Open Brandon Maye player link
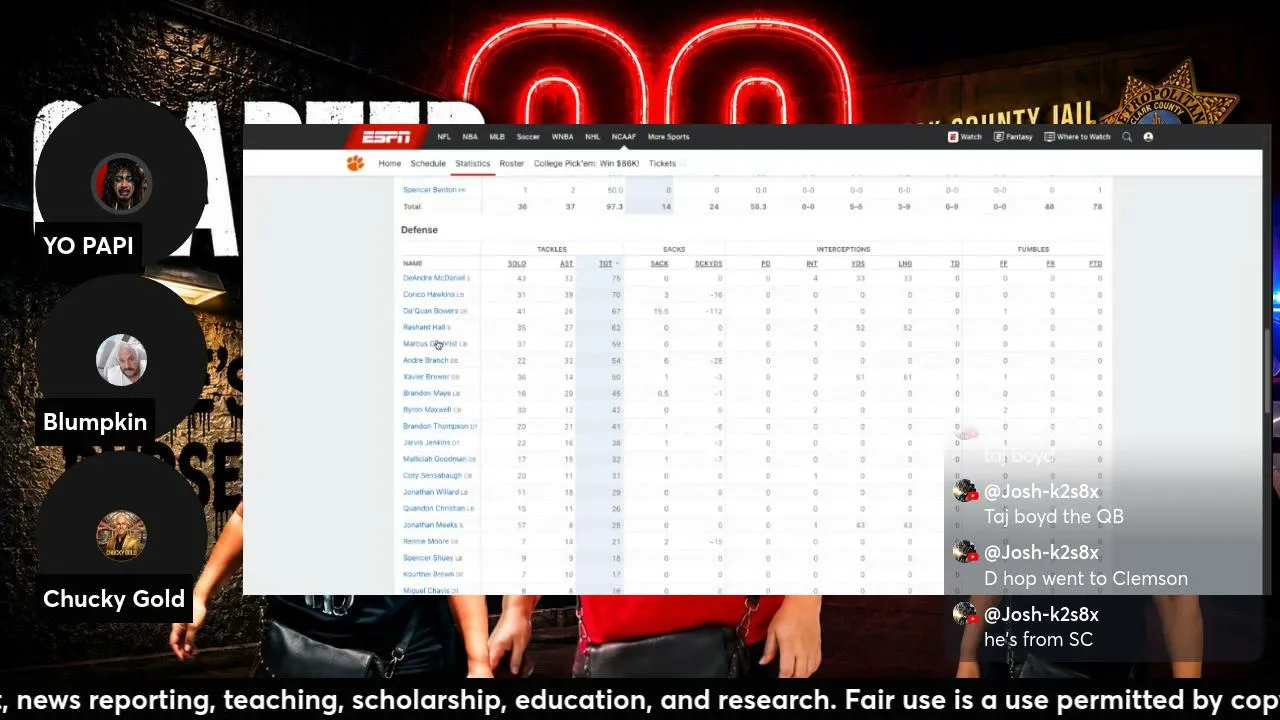Viewport: 1280px width, 720px height. [427, 393]
